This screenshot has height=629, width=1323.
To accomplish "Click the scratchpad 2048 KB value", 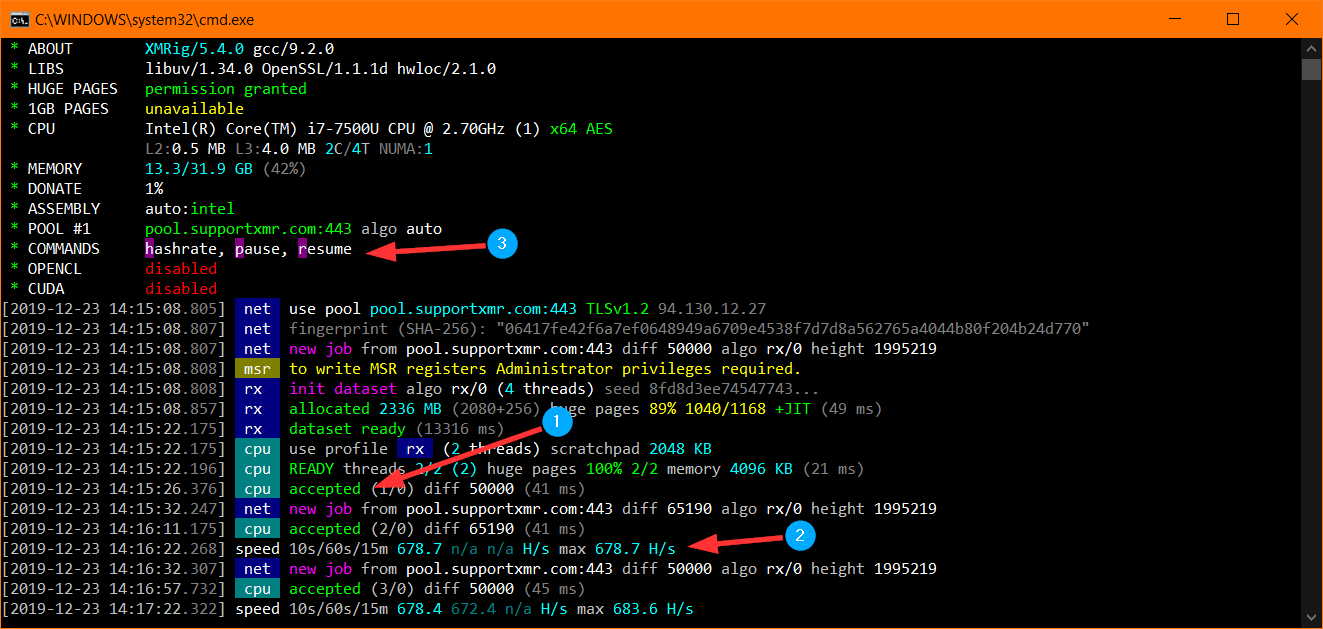I will (680, 448).
